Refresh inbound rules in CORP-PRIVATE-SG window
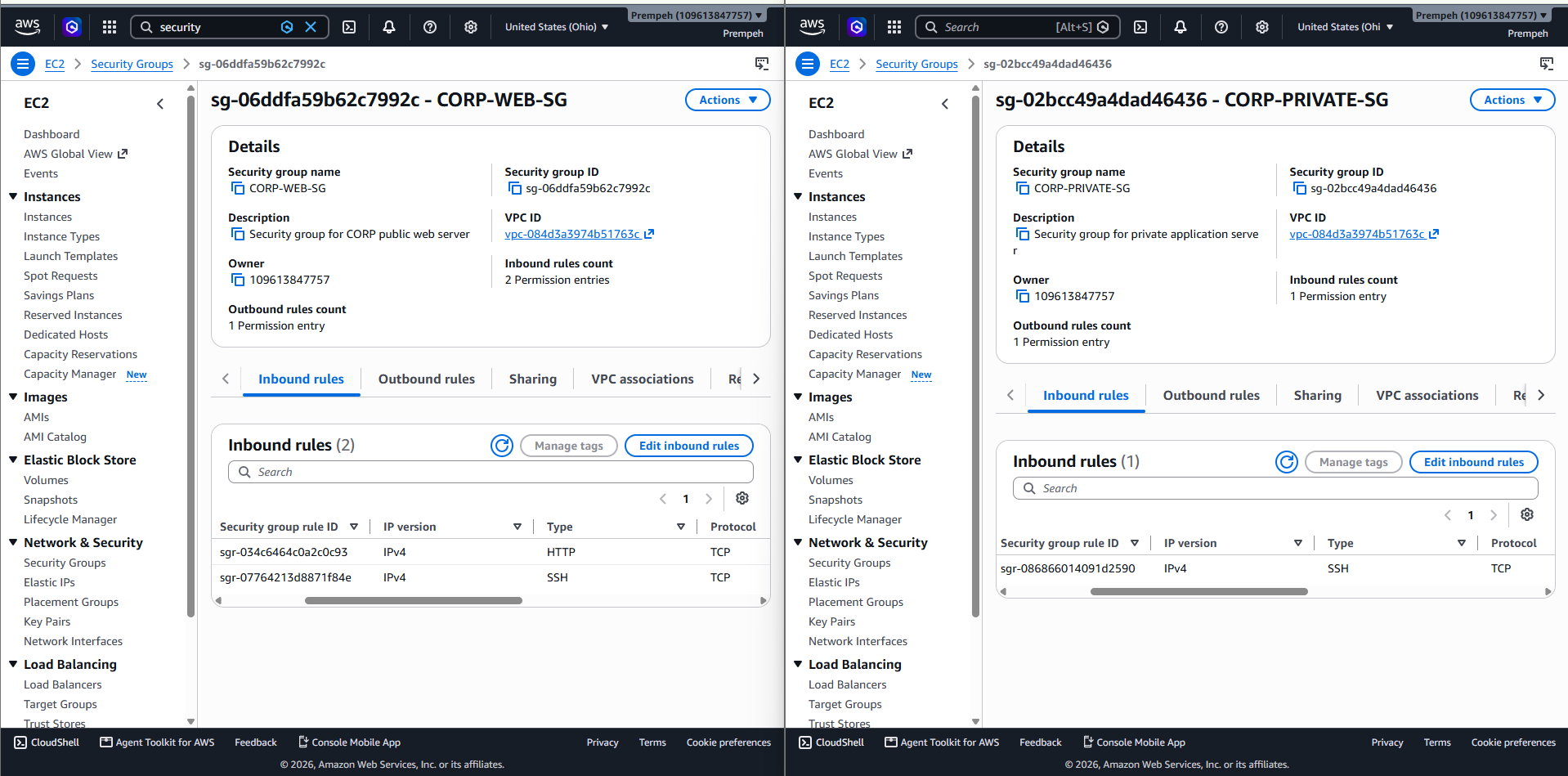 click(x=1287, y=462)
